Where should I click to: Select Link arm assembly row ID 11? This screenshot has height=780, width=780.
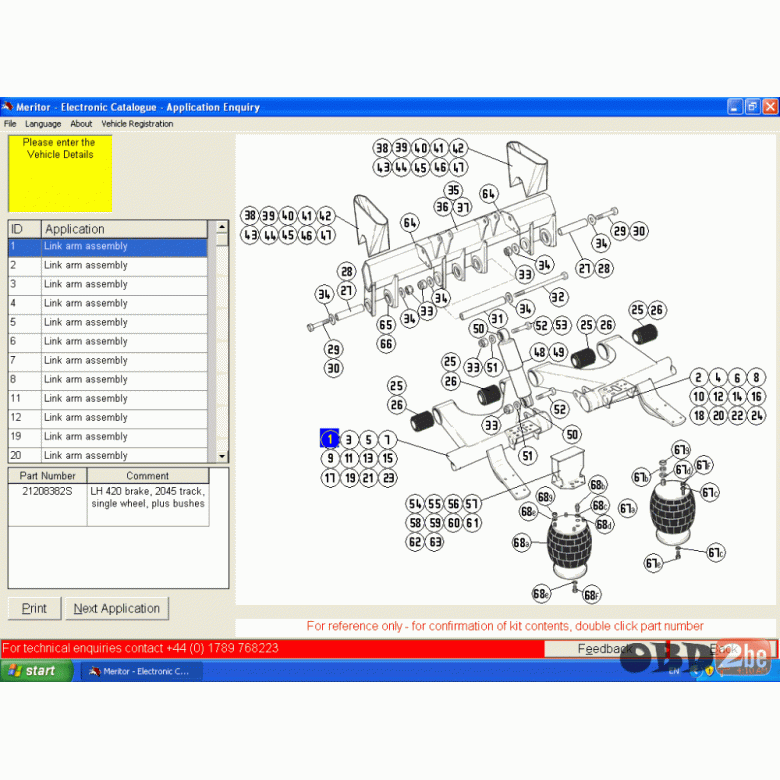pos(108,399)
